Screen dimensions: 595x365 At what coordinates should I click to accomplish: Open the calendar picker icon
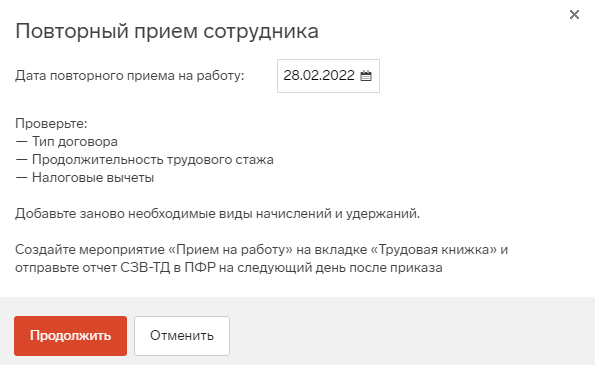coord(366,76)
